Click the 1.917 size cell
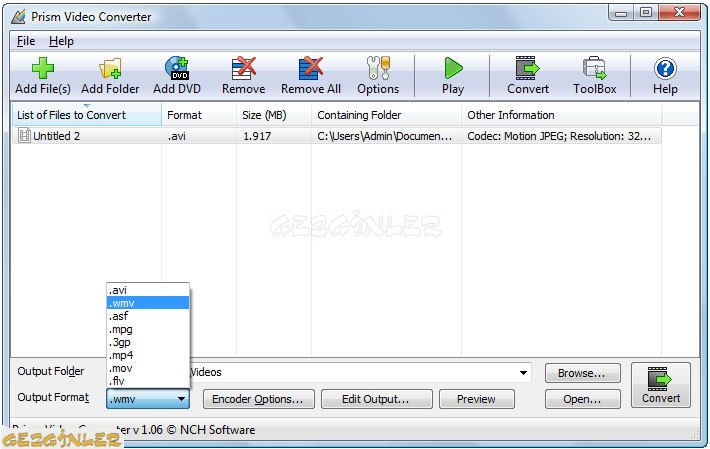The image size is (710, 449). pyautogui.click(x=257, y=136)
